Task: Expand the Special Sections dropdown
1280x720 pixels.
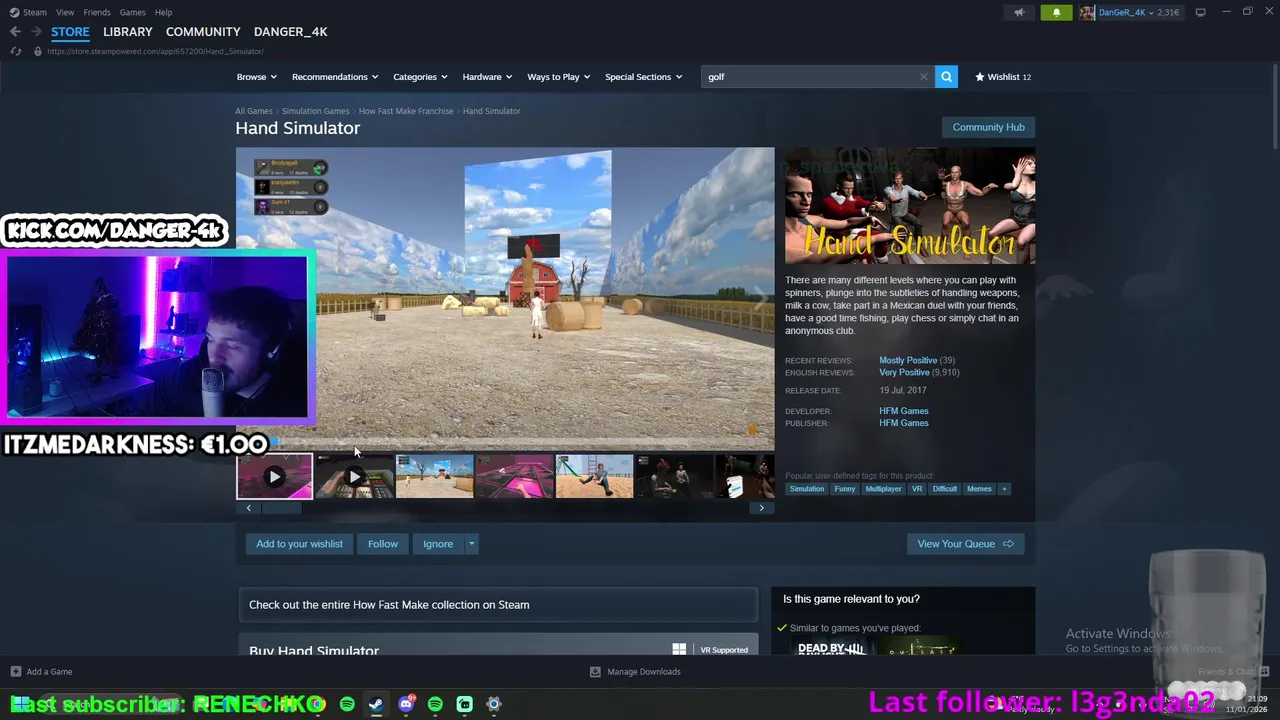Action: pos(643,77)
